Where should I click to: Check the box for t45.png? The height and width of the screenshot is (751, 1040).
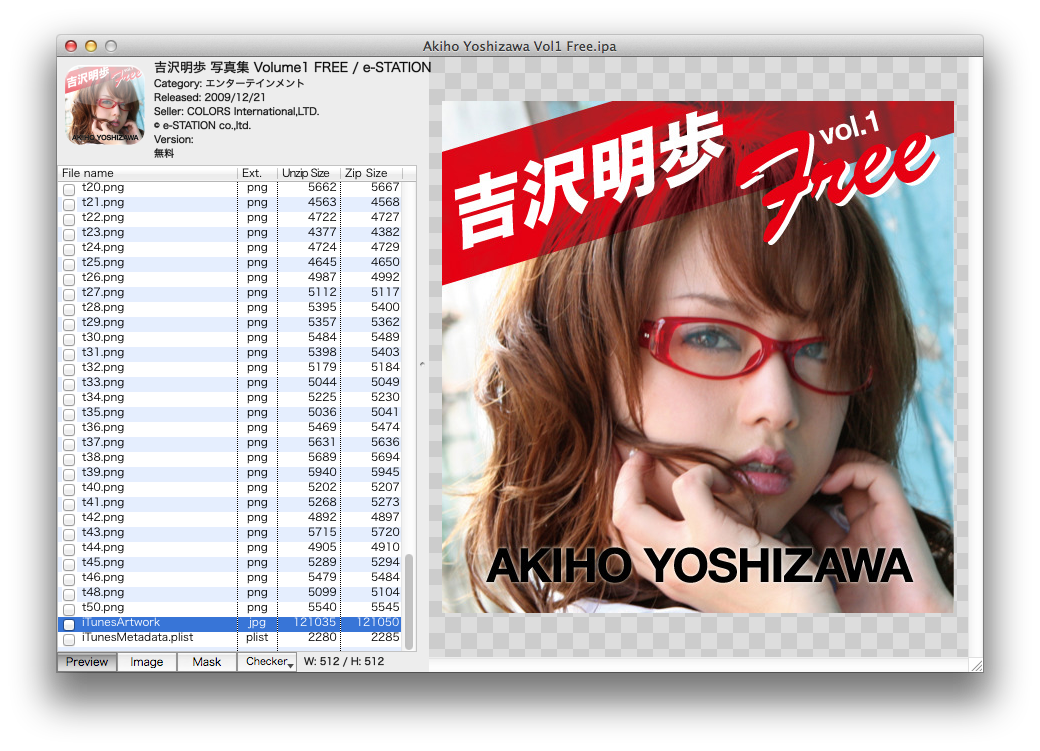[x=69, y=564]
